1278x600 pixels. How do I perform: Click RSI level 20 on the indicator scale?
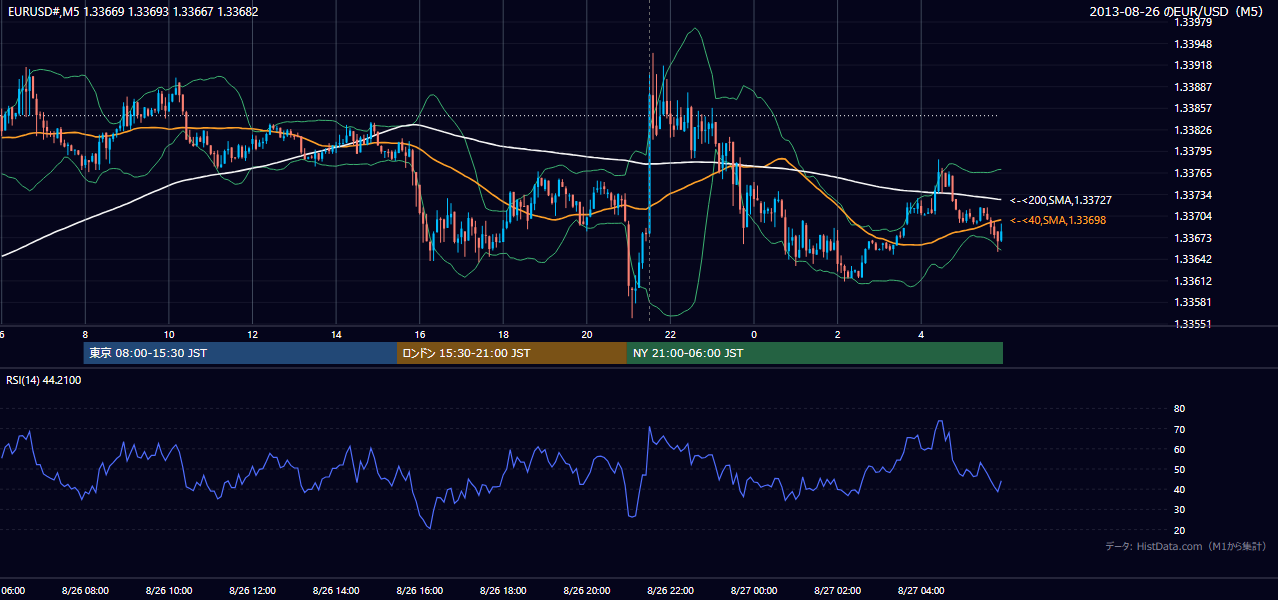pyautogui.click(x=1179, y=530)
